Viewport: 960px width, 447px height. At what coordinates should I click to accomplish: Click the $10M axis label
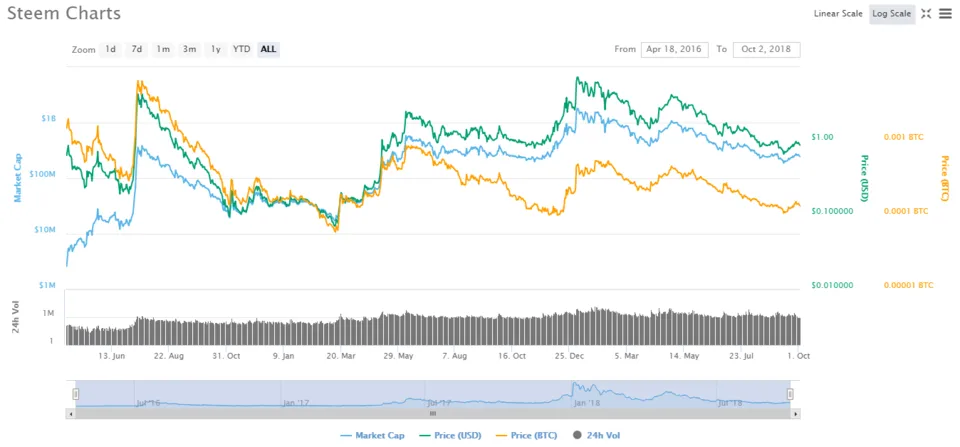[45, 230]
